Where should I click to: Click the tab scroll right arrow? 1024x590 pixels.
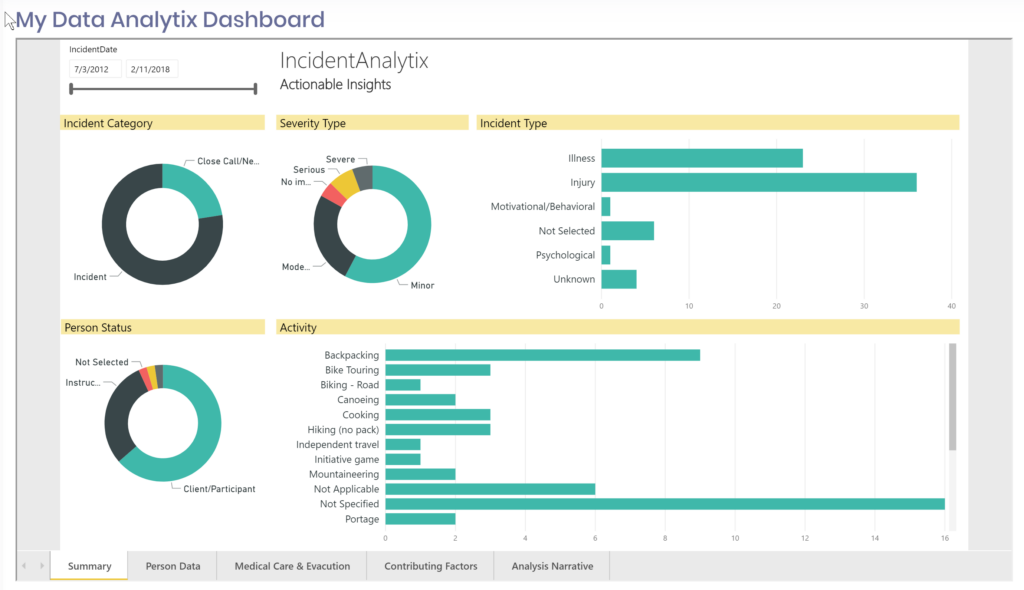pos(41,566)
